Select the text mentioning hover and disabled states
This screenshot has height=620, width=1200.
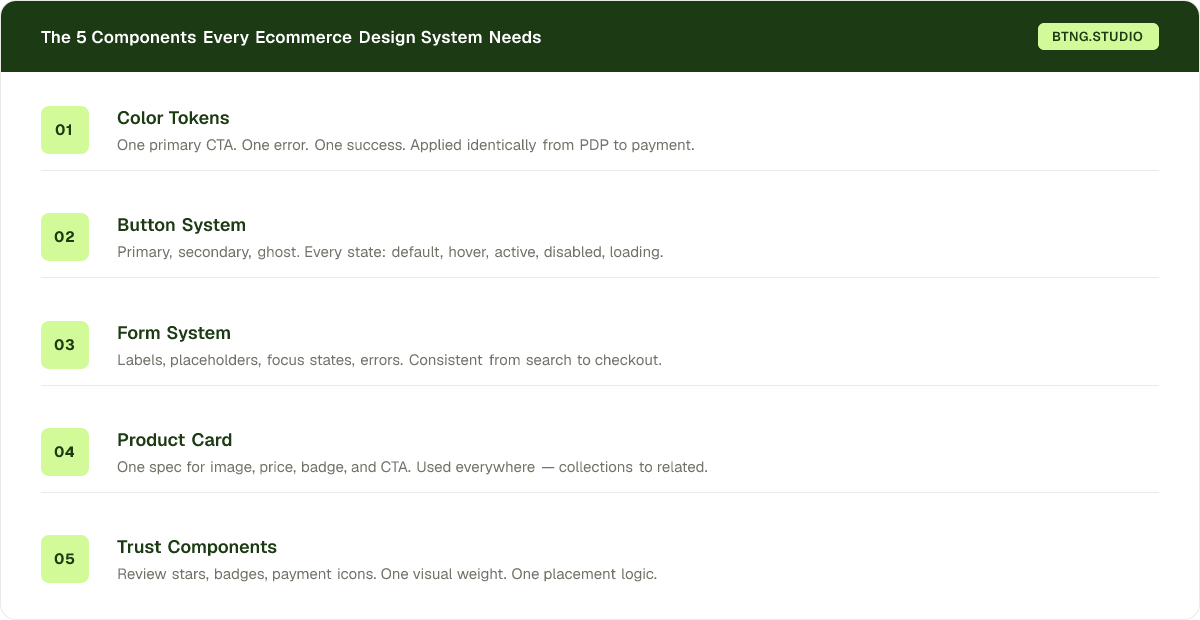point(390,252)
